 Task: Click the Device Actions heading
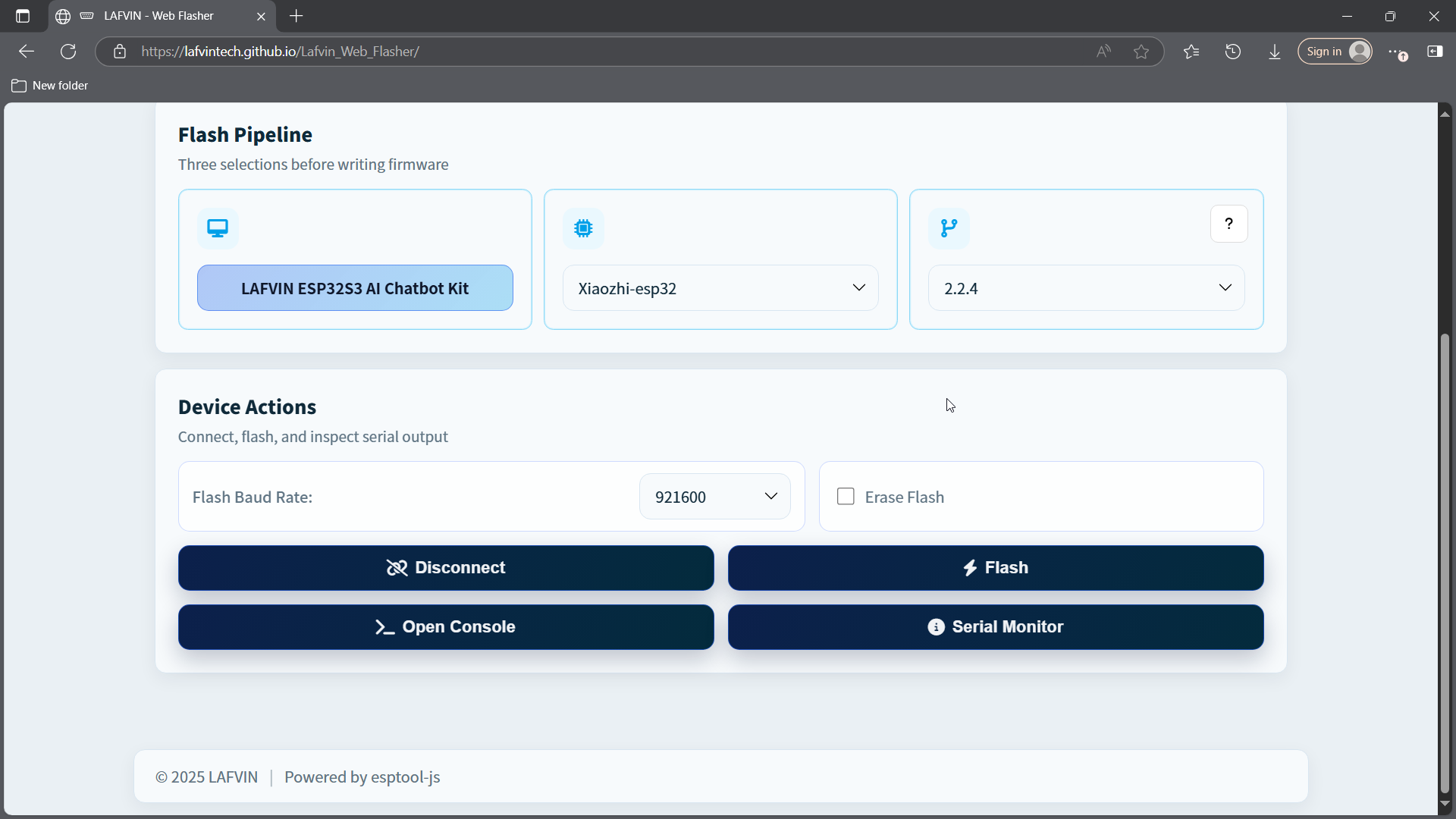click(247, 407)
